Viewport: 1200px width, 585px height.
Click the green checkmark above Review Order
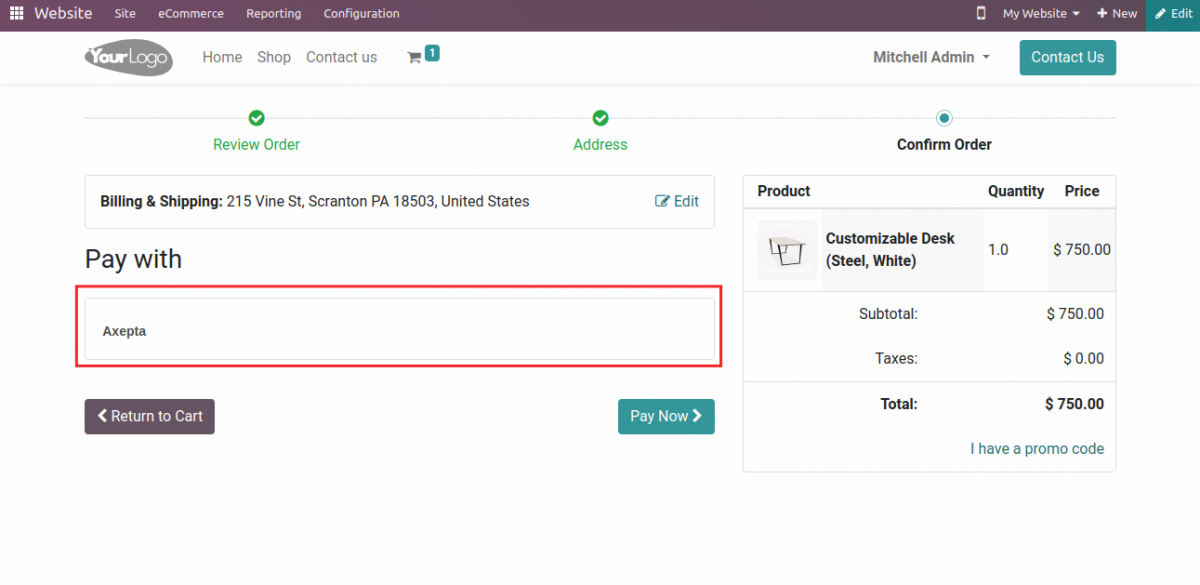(x=256, y=117)
